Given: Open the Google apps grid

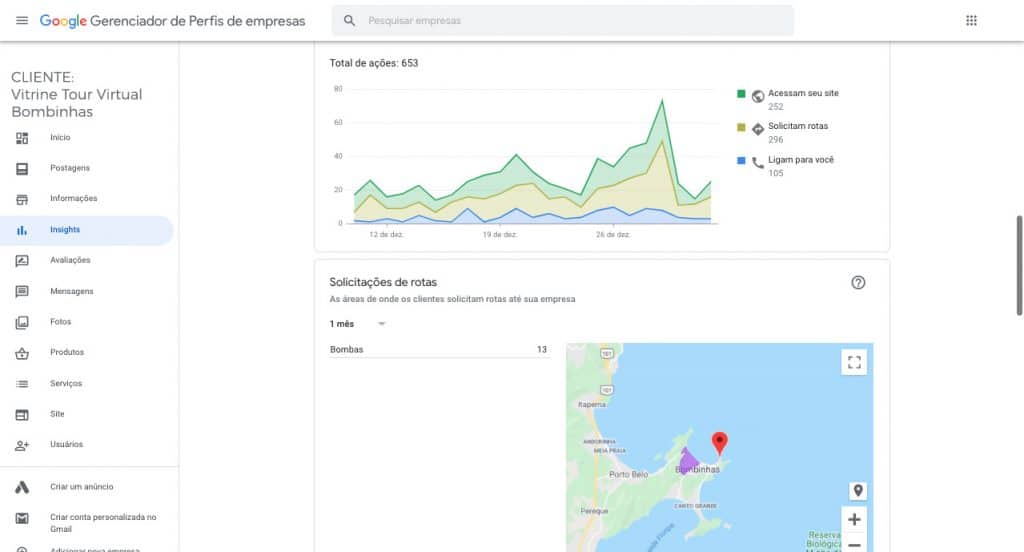Looking at the screenshot, I should (x=971, y=20).
